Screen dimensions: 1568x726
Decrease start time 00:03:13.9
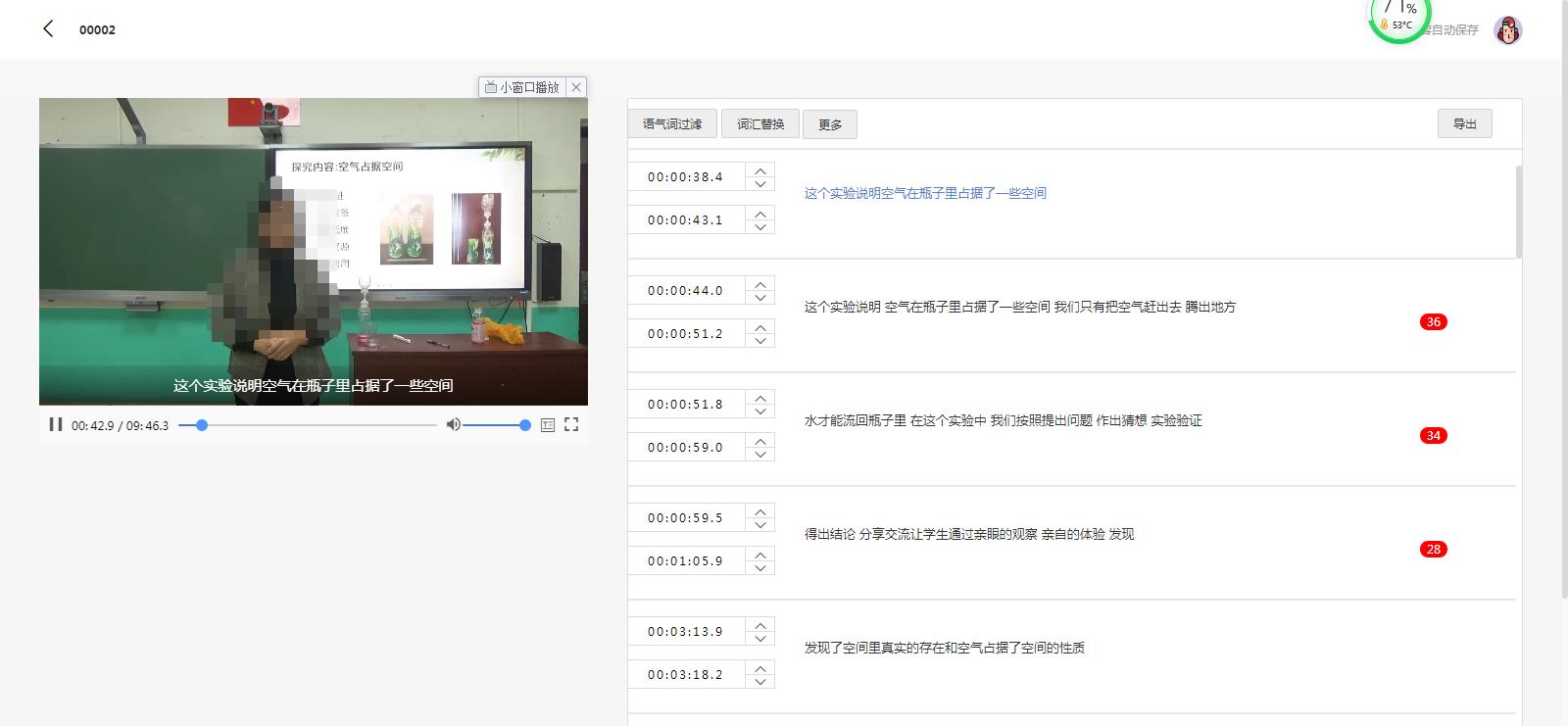[760, 639]
